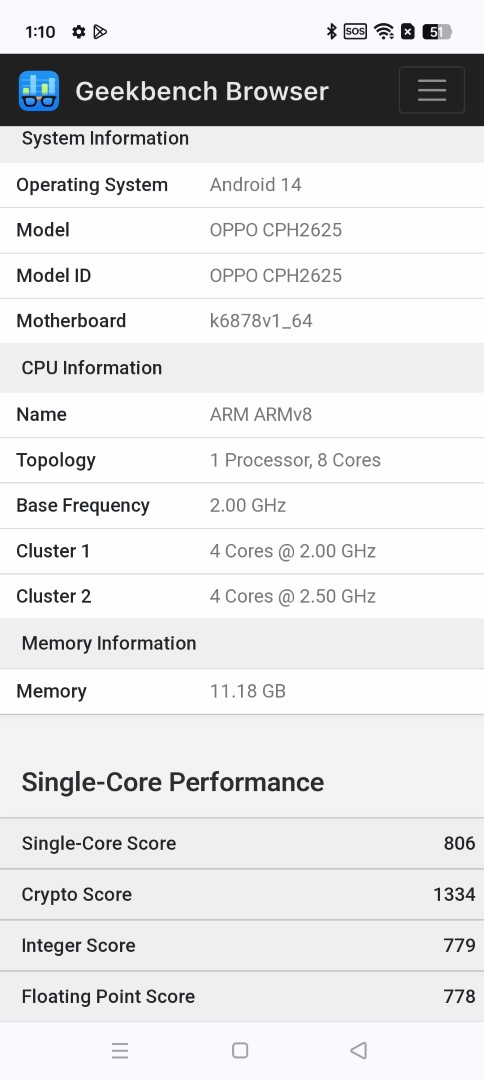The height and width of the screenshot is (1080, 484).
Task: Select the Single-Core Score row
Action: click(242, 844)
